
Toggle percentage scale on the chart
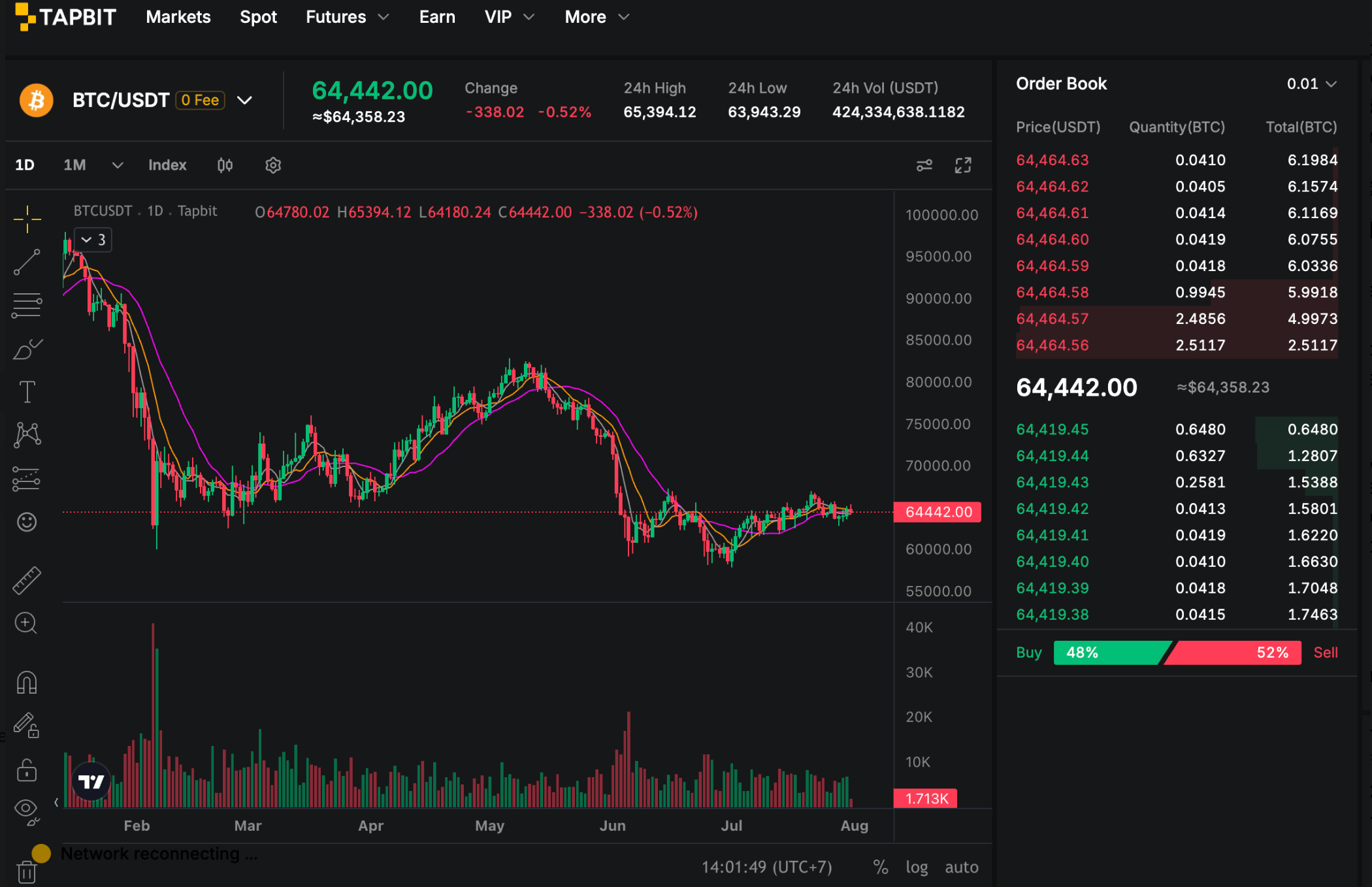click(x=881, y=867)
